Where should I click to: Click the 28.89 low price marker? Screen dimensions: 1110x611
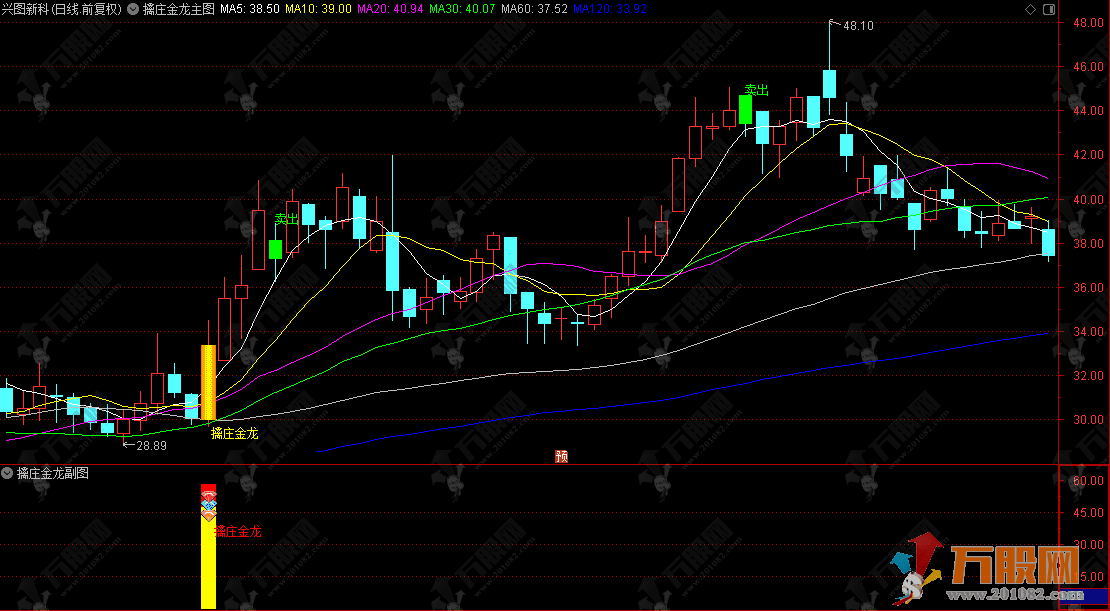click(148, 444)
